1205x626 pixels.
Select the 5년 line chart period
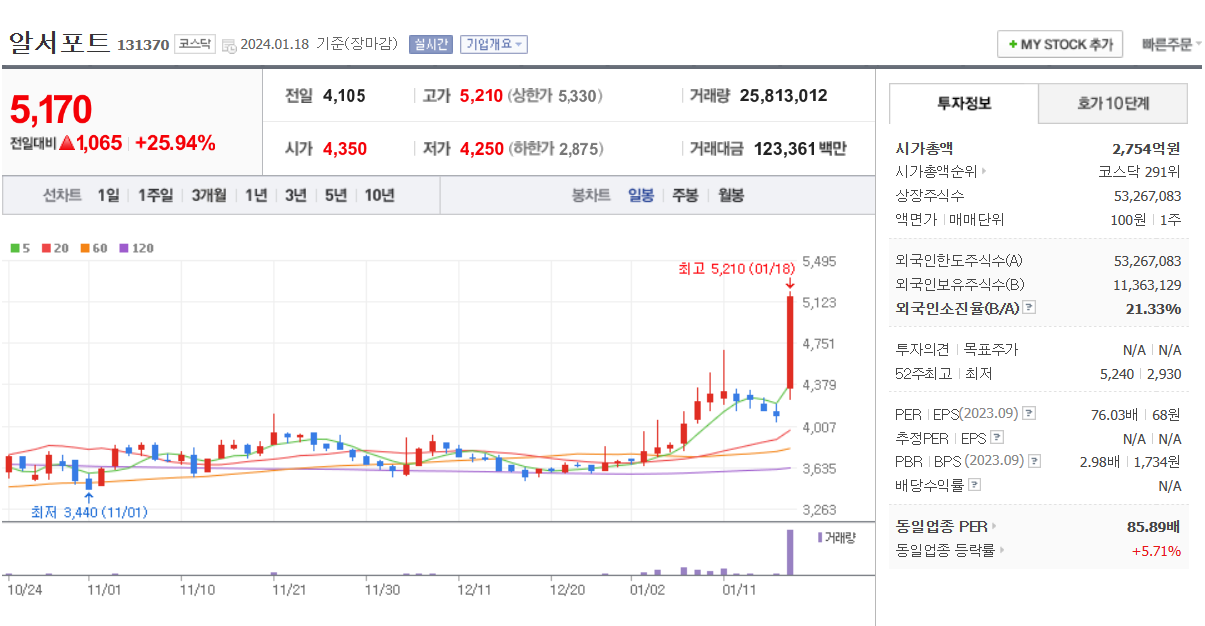[x=335, y=195]
